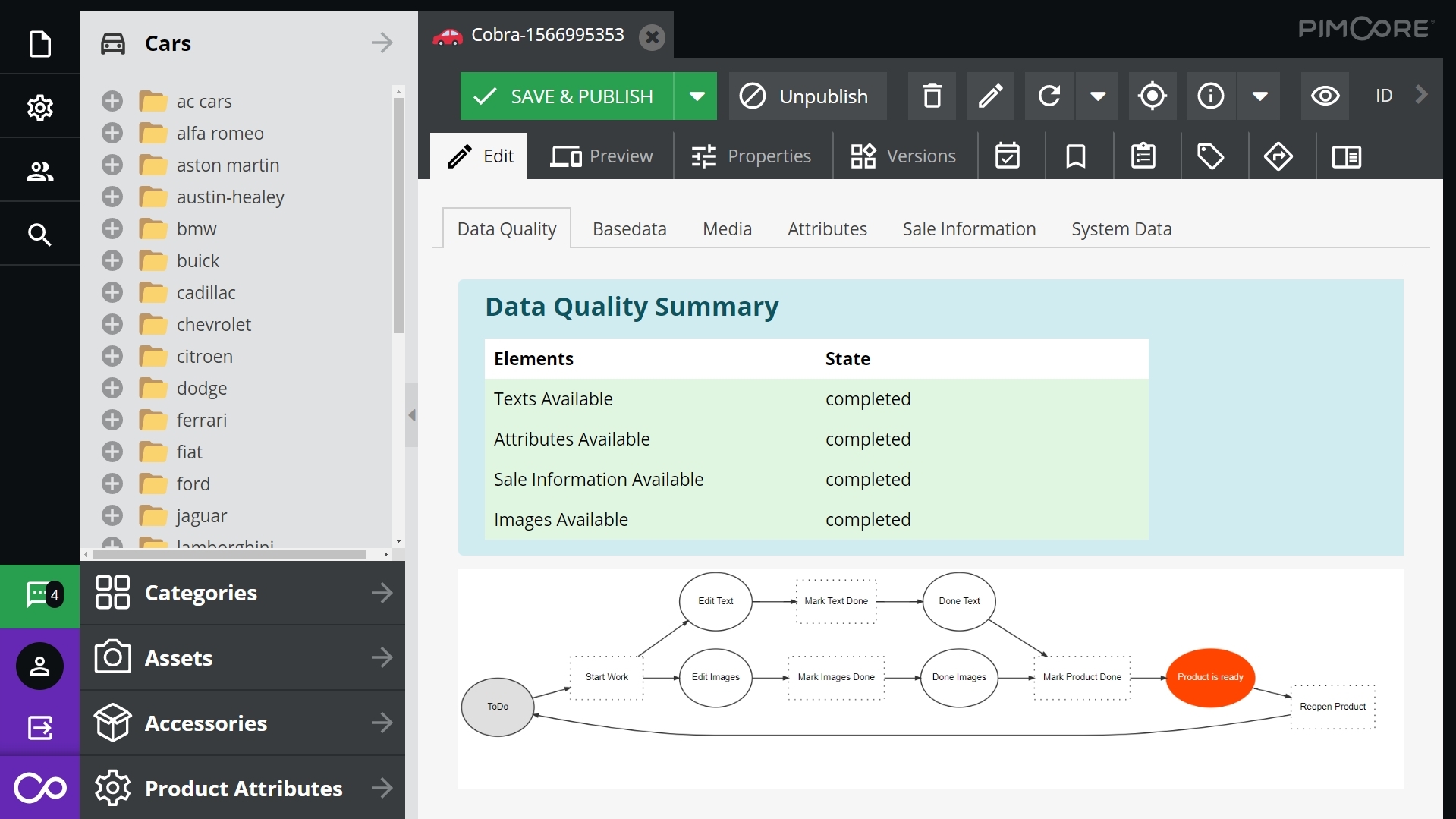Switch to the Sale Information tab
This screenshot has height=819, width=1456.
point(969,228)
